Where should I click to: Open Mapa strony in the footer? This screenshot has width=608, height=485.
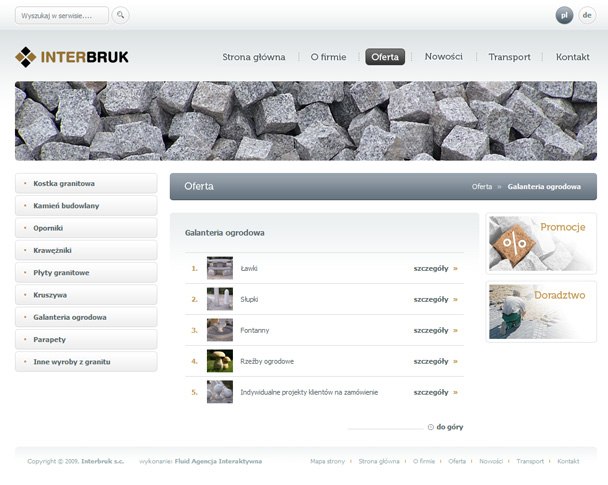(327, 461)
